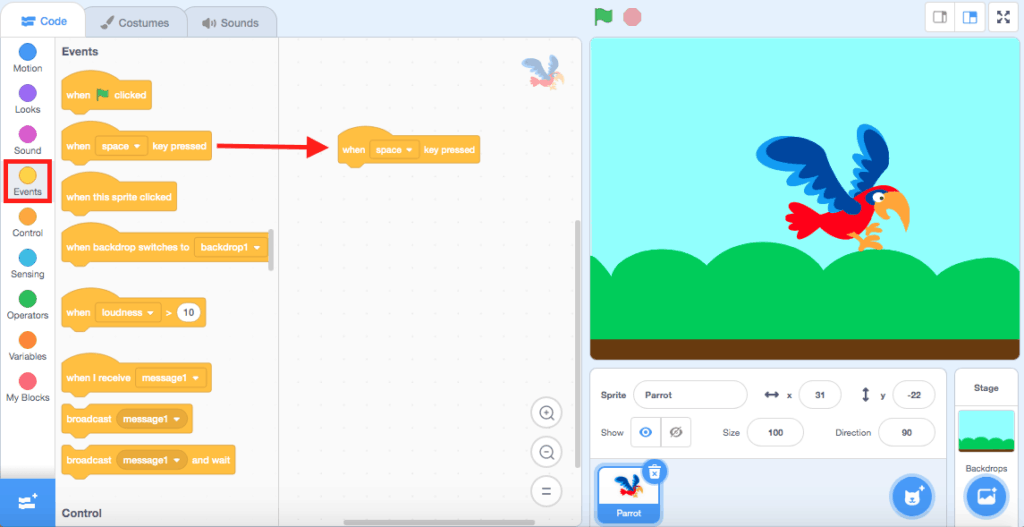The width and height of the screenshot is (1024, 527).
Task: Select the Events category circle
Action: [27, 175]
